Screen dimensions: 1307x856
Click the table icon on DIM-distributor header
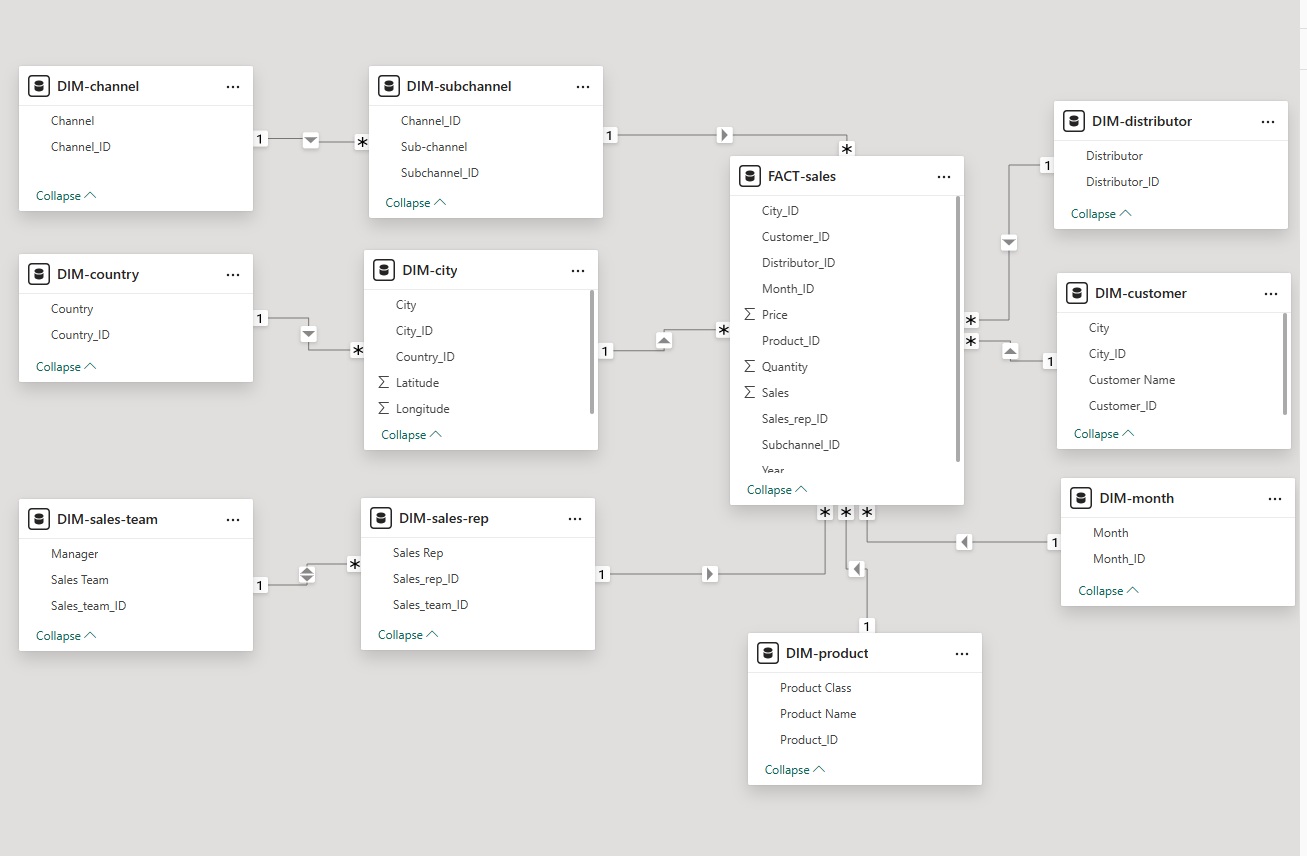[x=1073, y=120]
